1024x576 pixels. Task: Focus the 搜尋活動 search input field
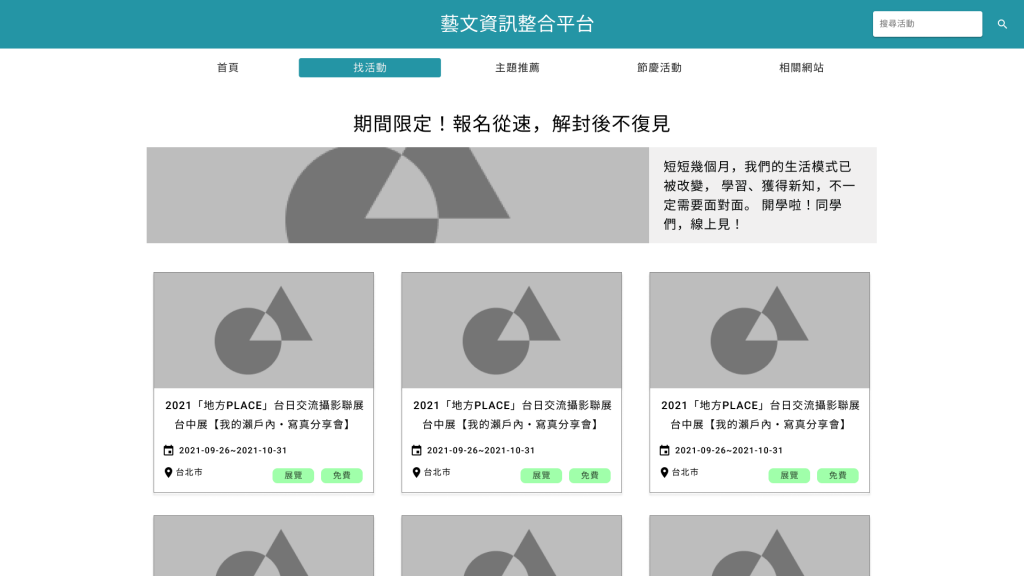927,24
